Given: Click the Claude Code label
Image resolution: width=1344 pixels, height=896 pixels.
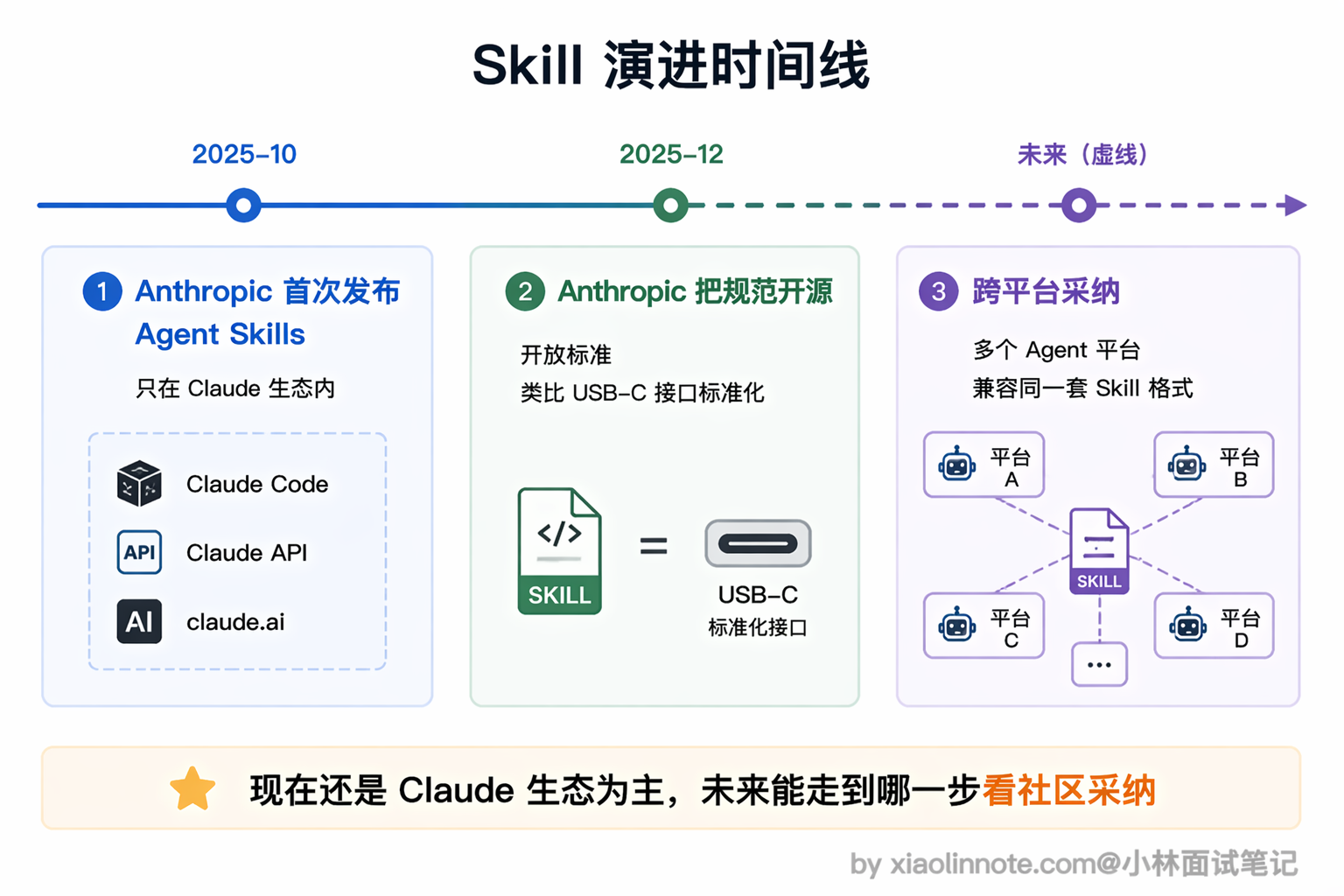Looking at the screenshot, I should (257, 484).
